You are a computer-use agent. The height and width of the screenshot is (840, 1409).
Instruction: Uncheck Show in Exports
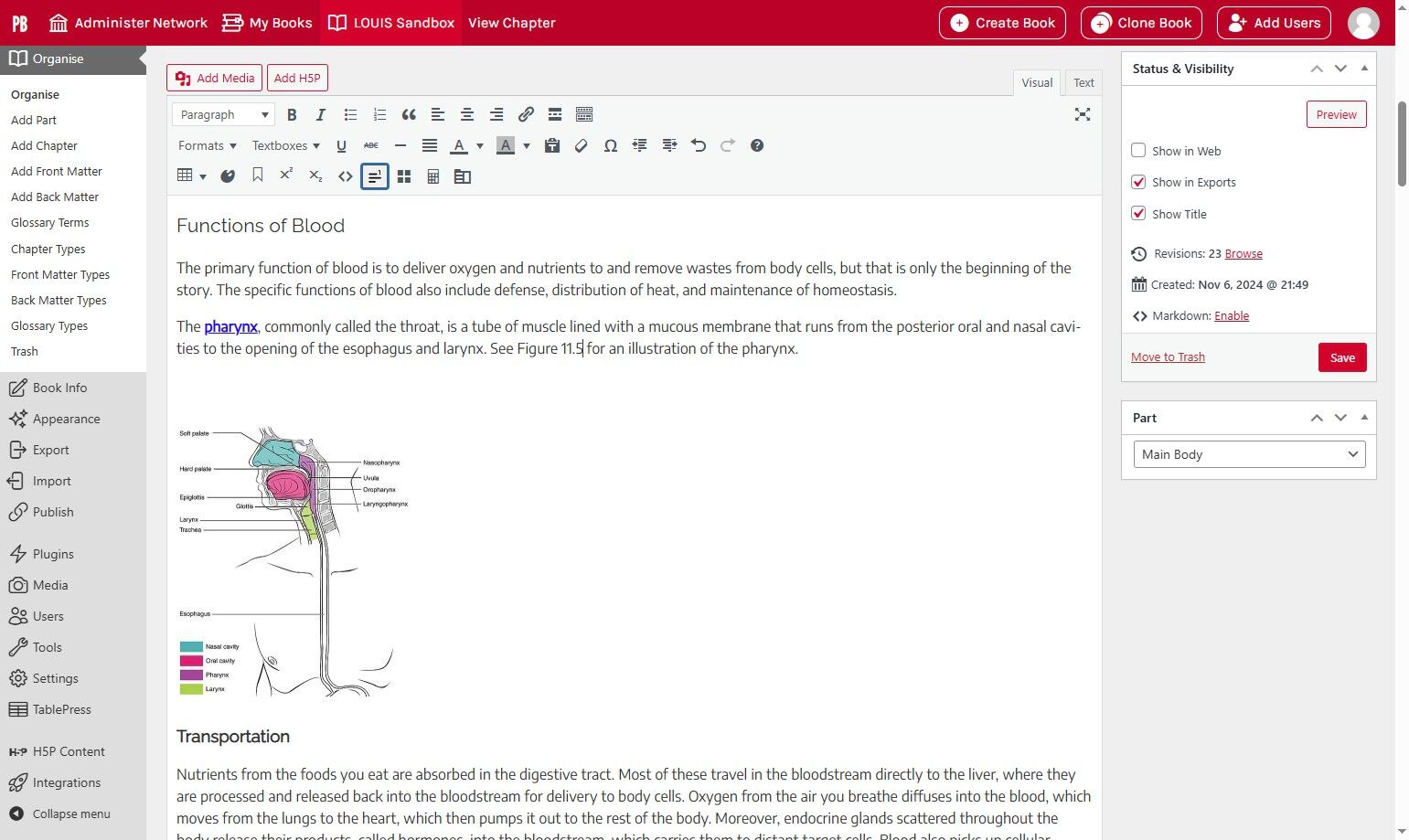click(1138, 182)
